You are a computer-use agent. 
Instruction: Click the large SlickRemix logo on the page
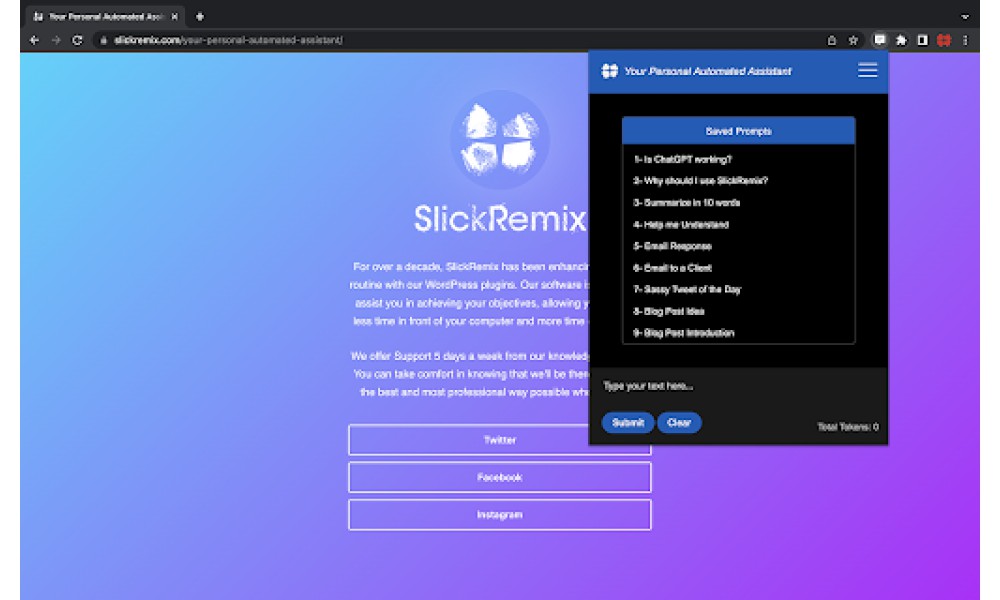499,140
